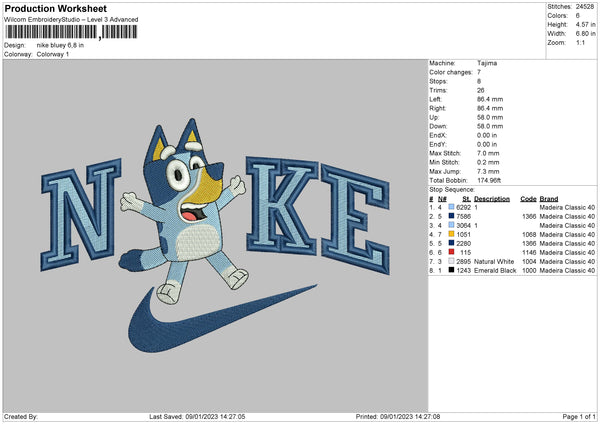Click the light blue swatch in stop row 3

[451, 225]
